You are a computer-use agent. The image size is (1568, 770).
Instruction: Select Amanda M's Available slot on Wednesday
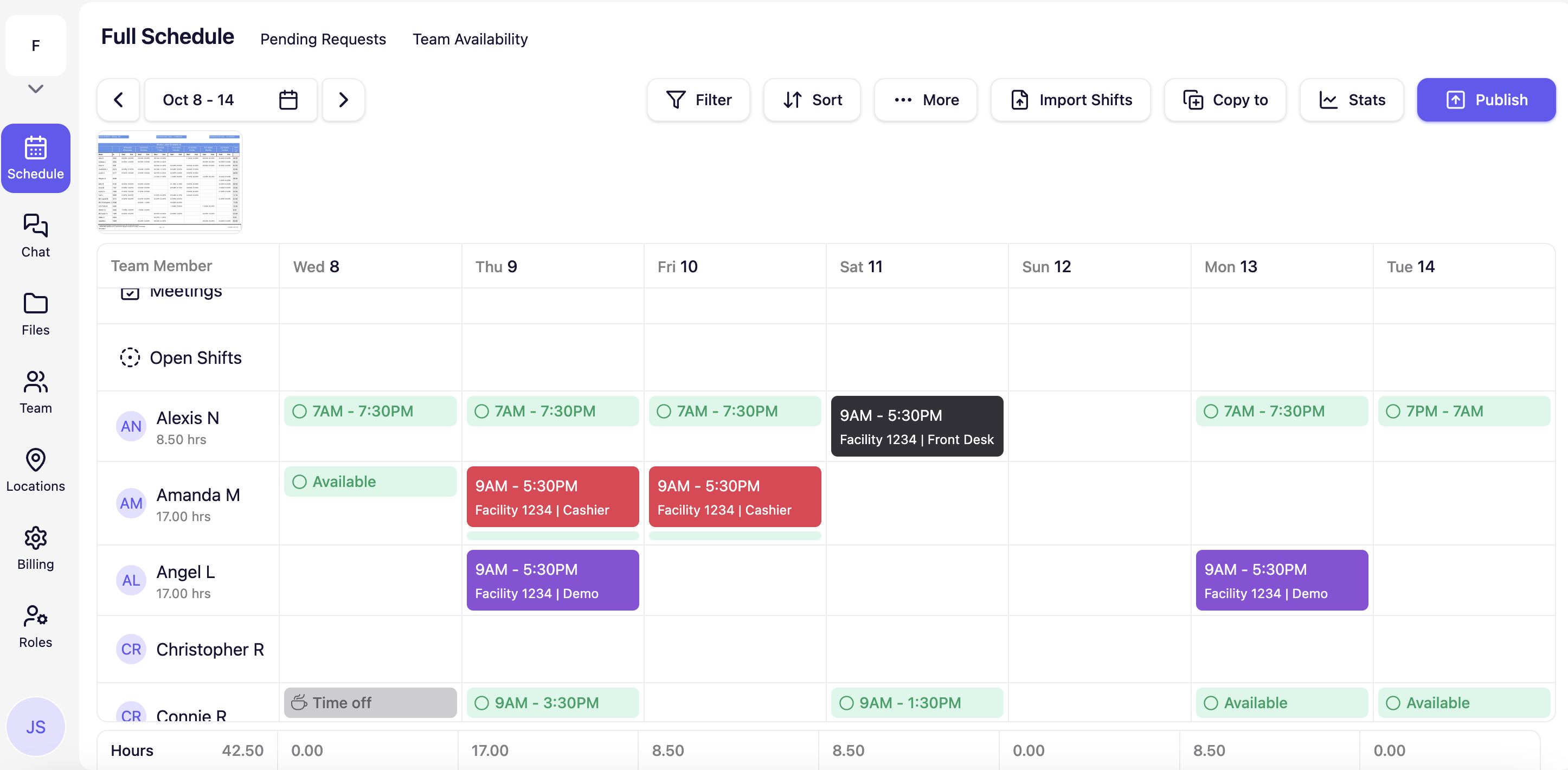point(369,482)
